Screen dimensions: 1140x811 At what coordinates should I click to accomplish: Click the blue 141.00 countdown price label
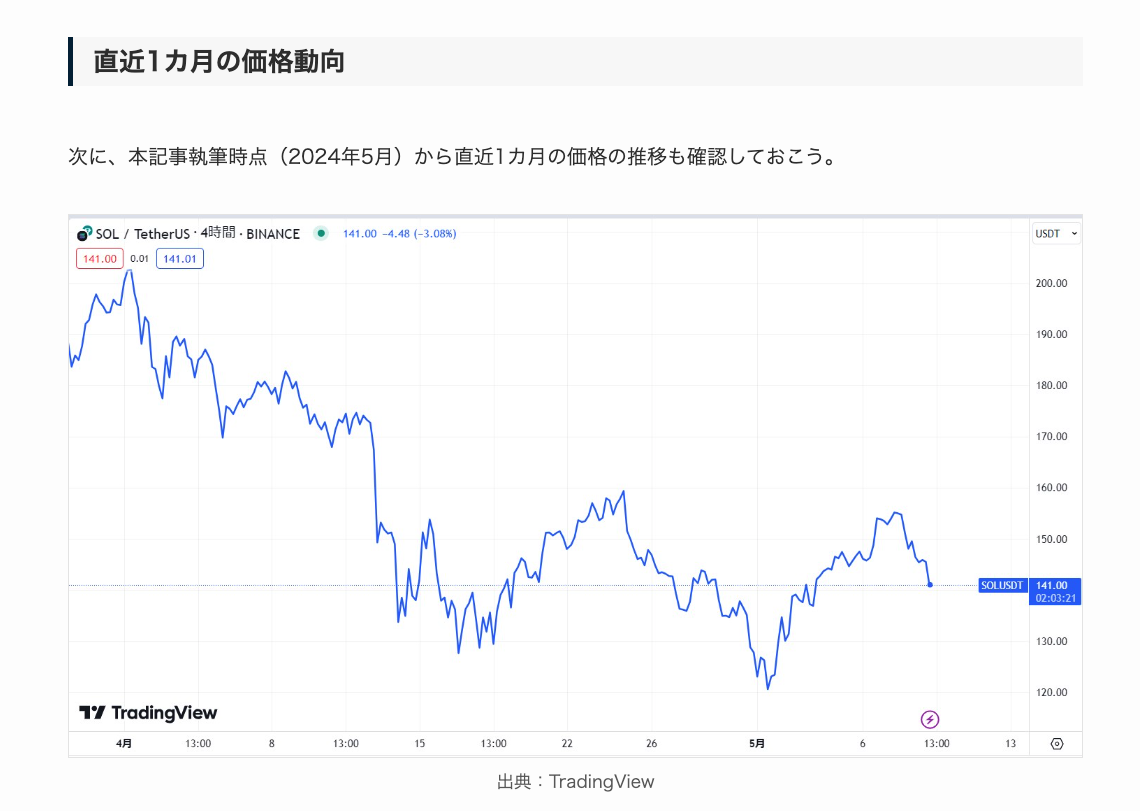click(1055, 591)
